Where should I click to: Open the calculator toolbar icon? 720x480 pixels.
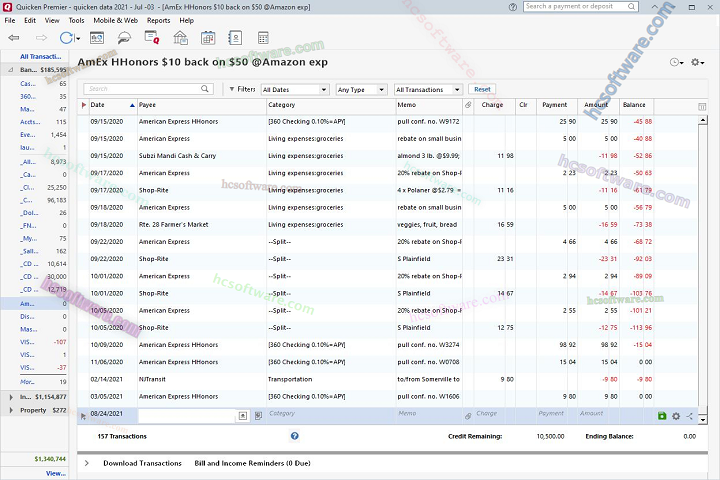(263, 38)
